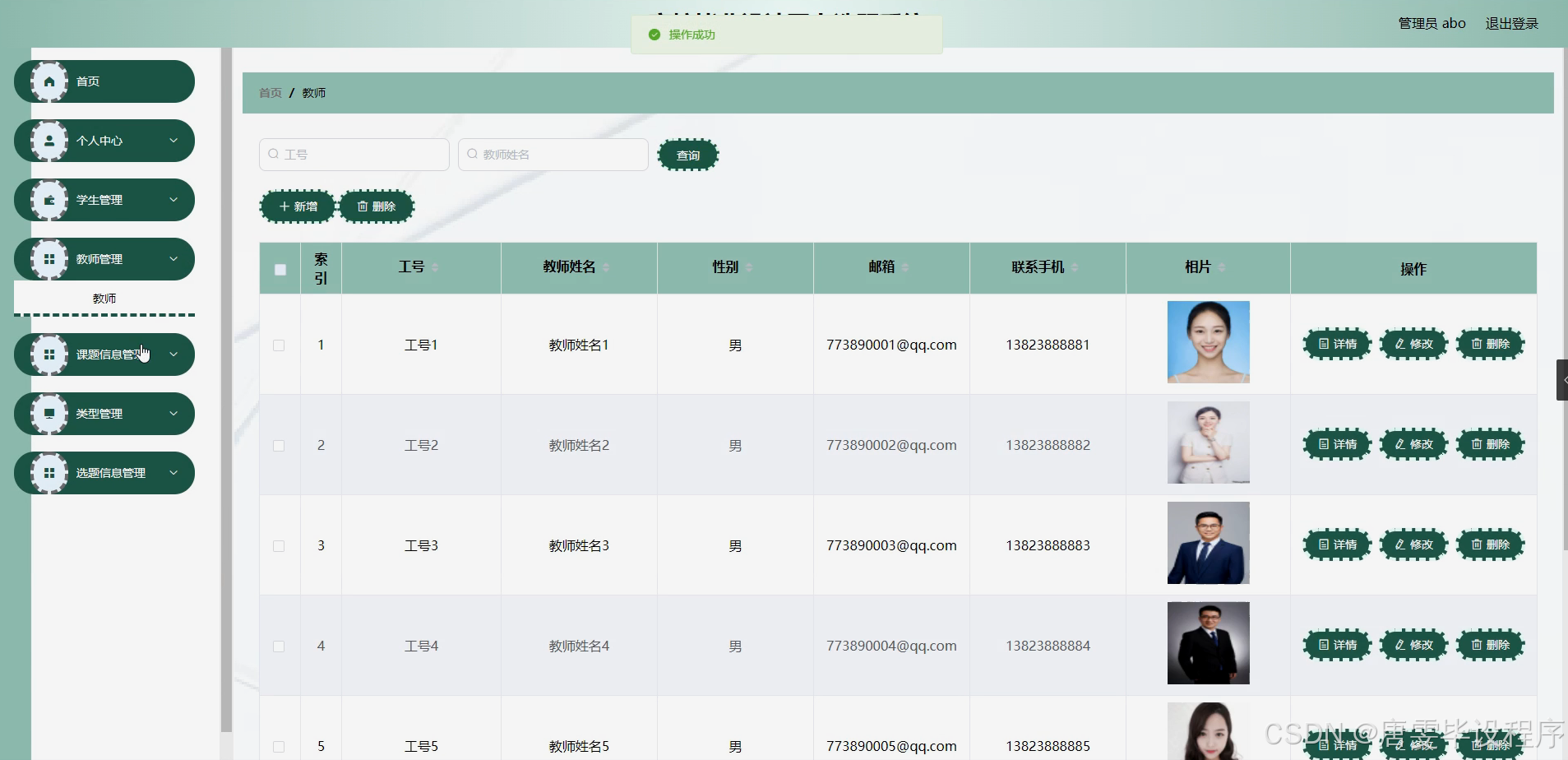
Task: Check the row checkbox for 工号2
Action: [279, 446]
